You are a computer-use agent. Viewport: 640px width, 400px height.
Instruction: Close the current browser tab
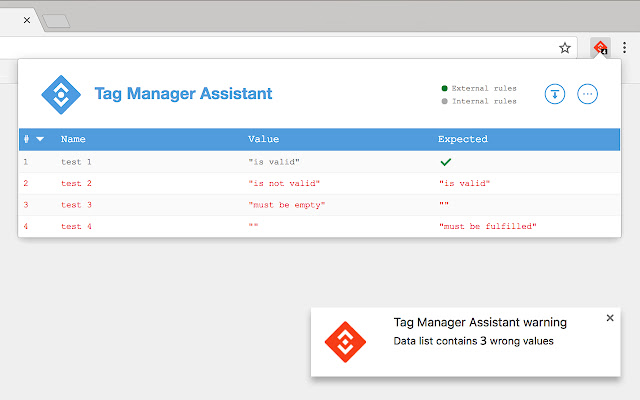pyautogui.click(x=27, y=20)
